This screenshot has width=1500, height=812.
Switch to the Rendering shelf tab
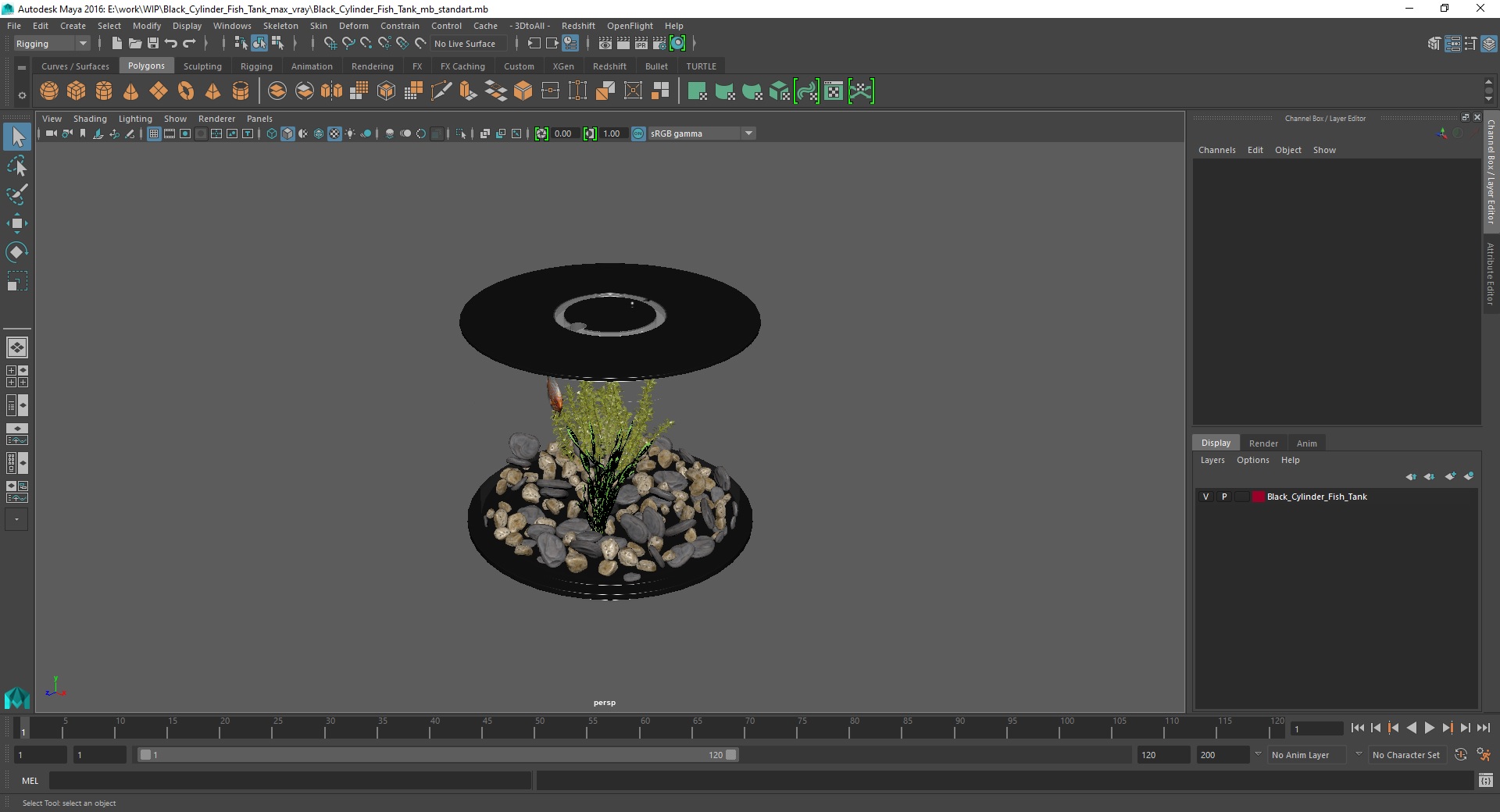pos(373,66)
